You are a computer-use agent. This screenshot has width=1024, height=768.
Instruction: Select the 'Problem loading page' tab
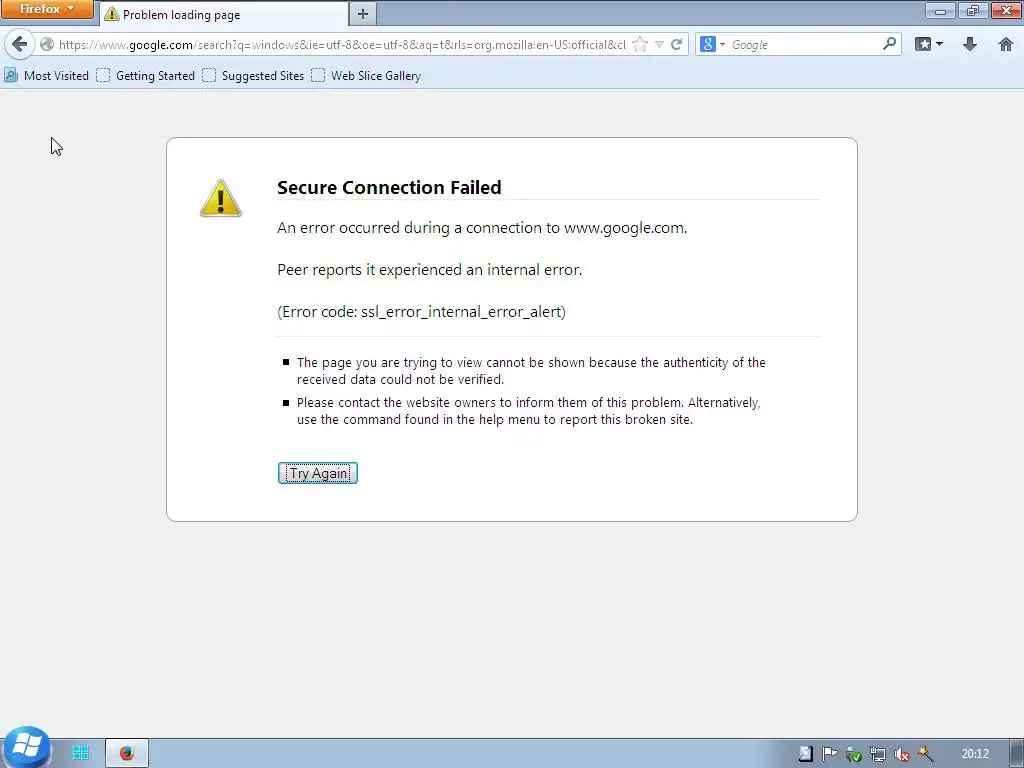click(x=224, y=14)
